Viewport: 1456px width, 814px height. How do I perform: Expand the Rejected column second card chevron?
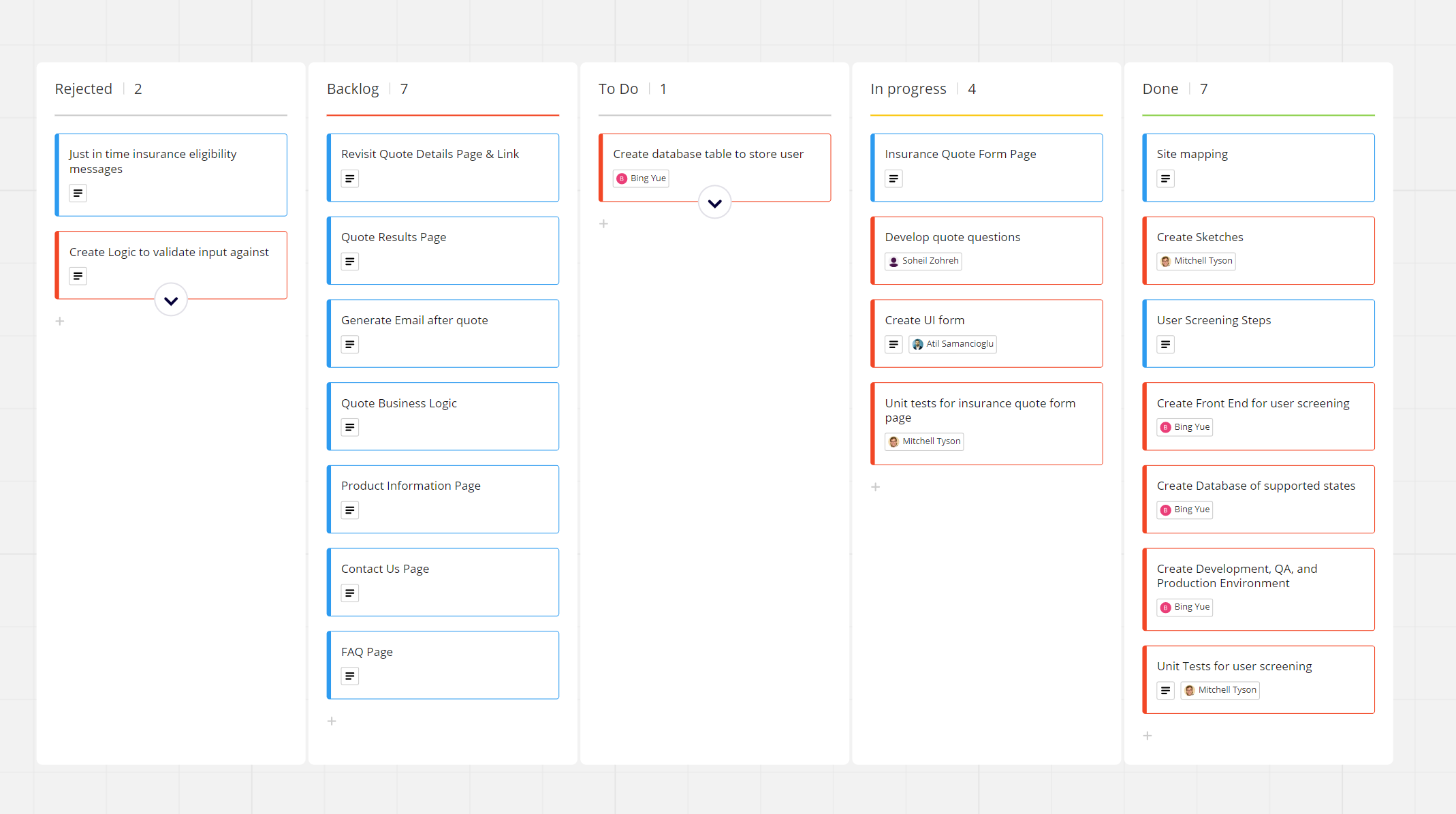171,299
